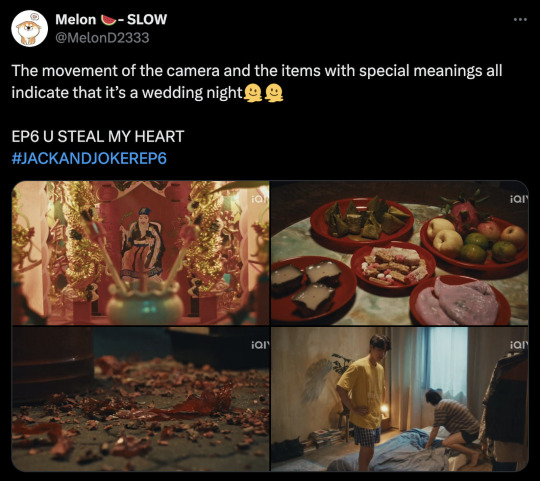The width and height of the screenshot is (540, 481).
Task: Open the red firecracker debris image
Action: click(141, 399)
